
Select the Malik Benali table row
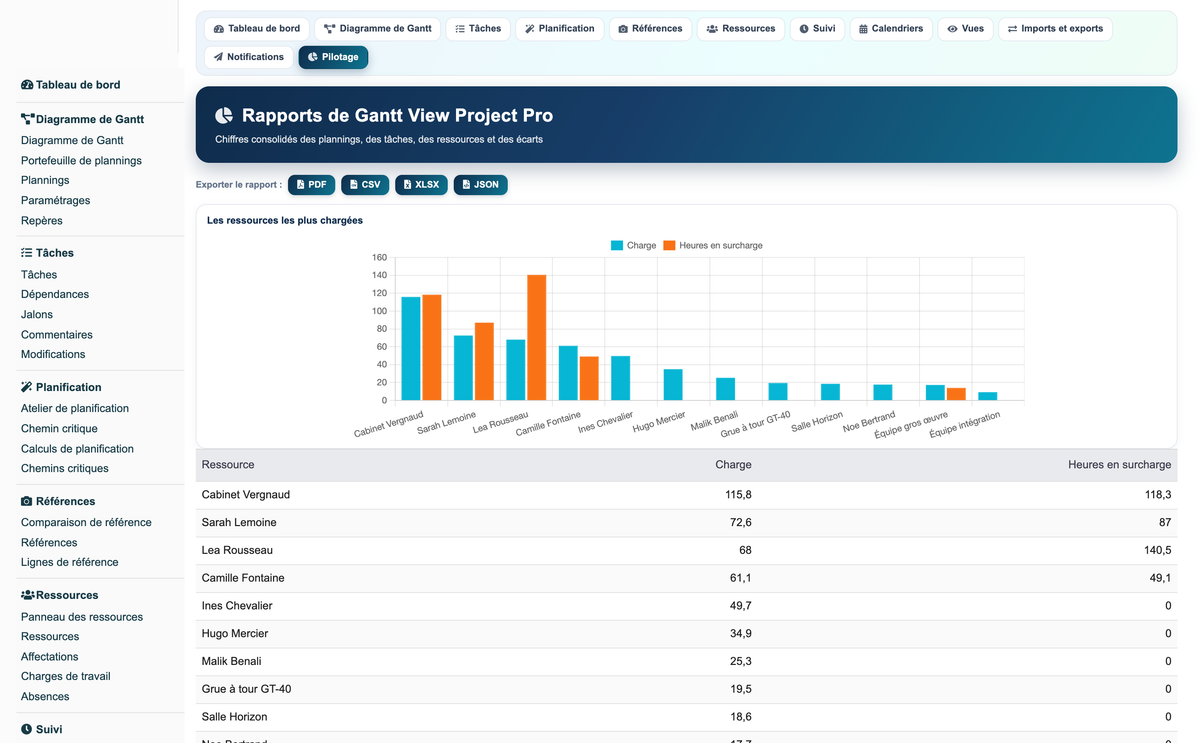pyautogui.click(x=686, y=661)
